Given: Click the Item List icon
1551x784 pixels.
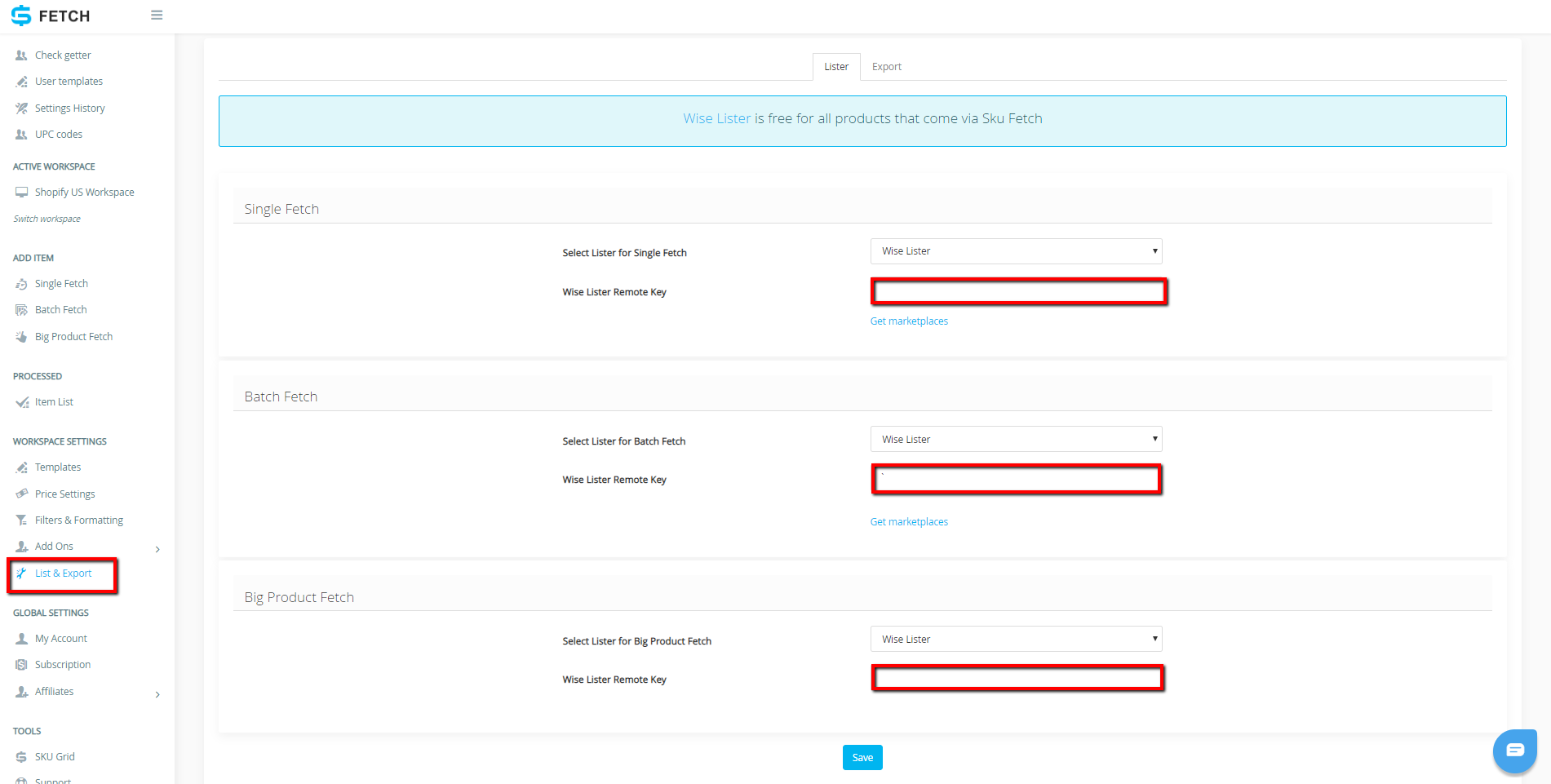Looking at the screenshot, I should pos(22,402).
